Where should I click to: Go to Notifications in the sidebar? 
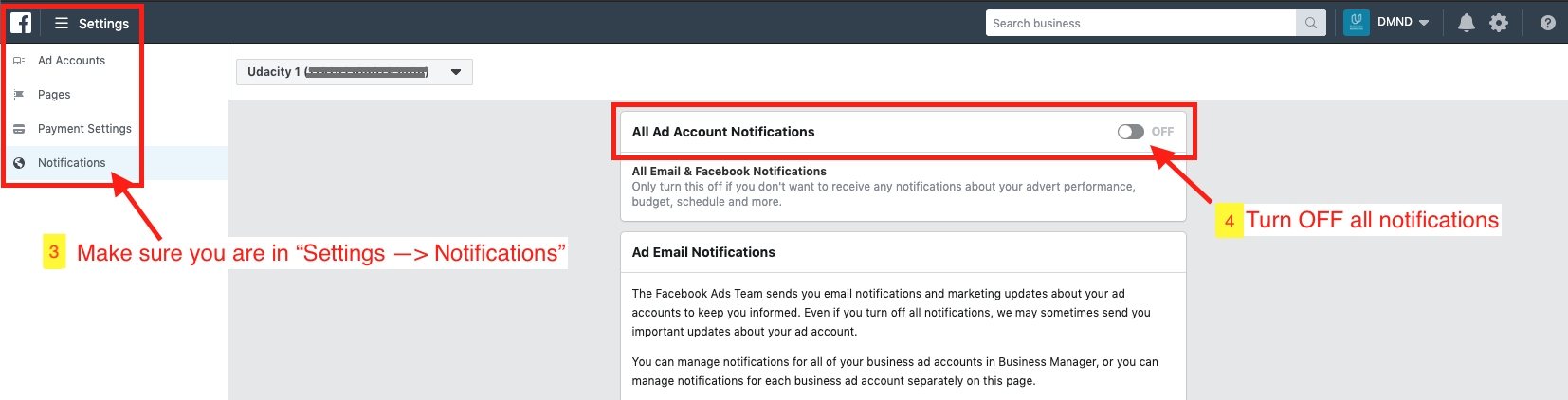pos(71,163)
